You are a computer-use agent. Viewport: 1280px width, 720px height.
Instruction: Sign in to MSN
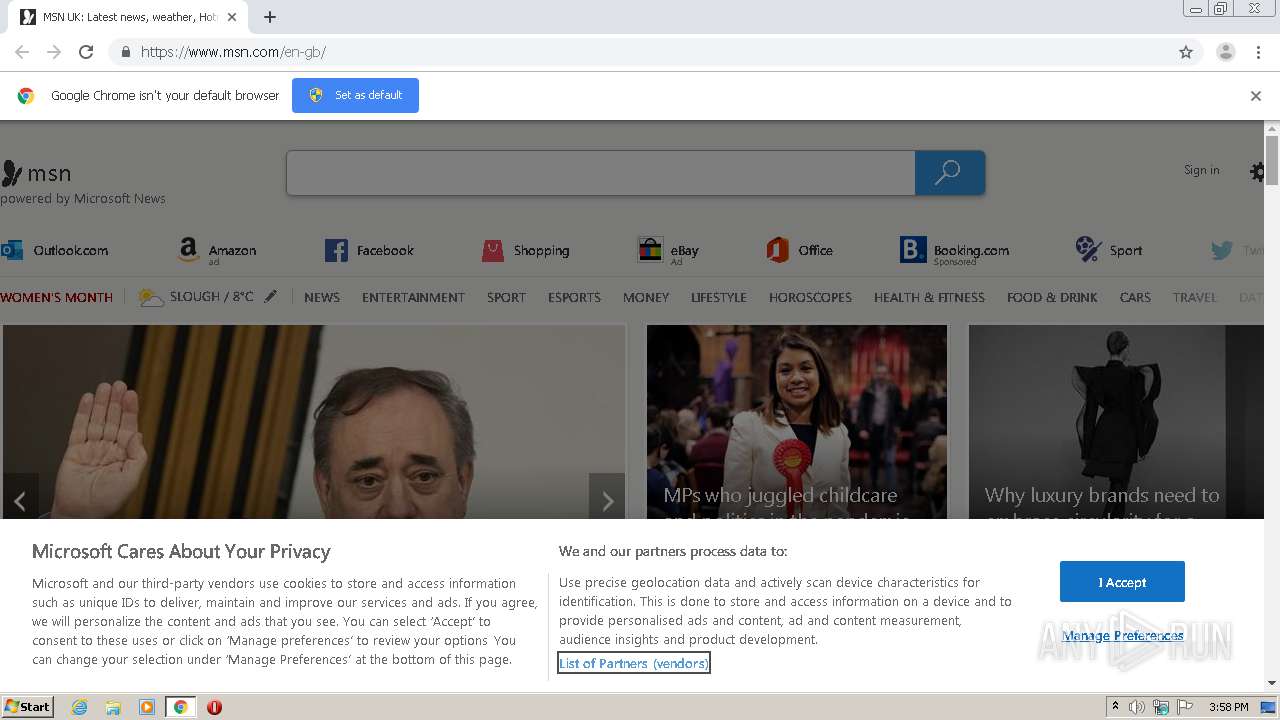(1201, 170)
